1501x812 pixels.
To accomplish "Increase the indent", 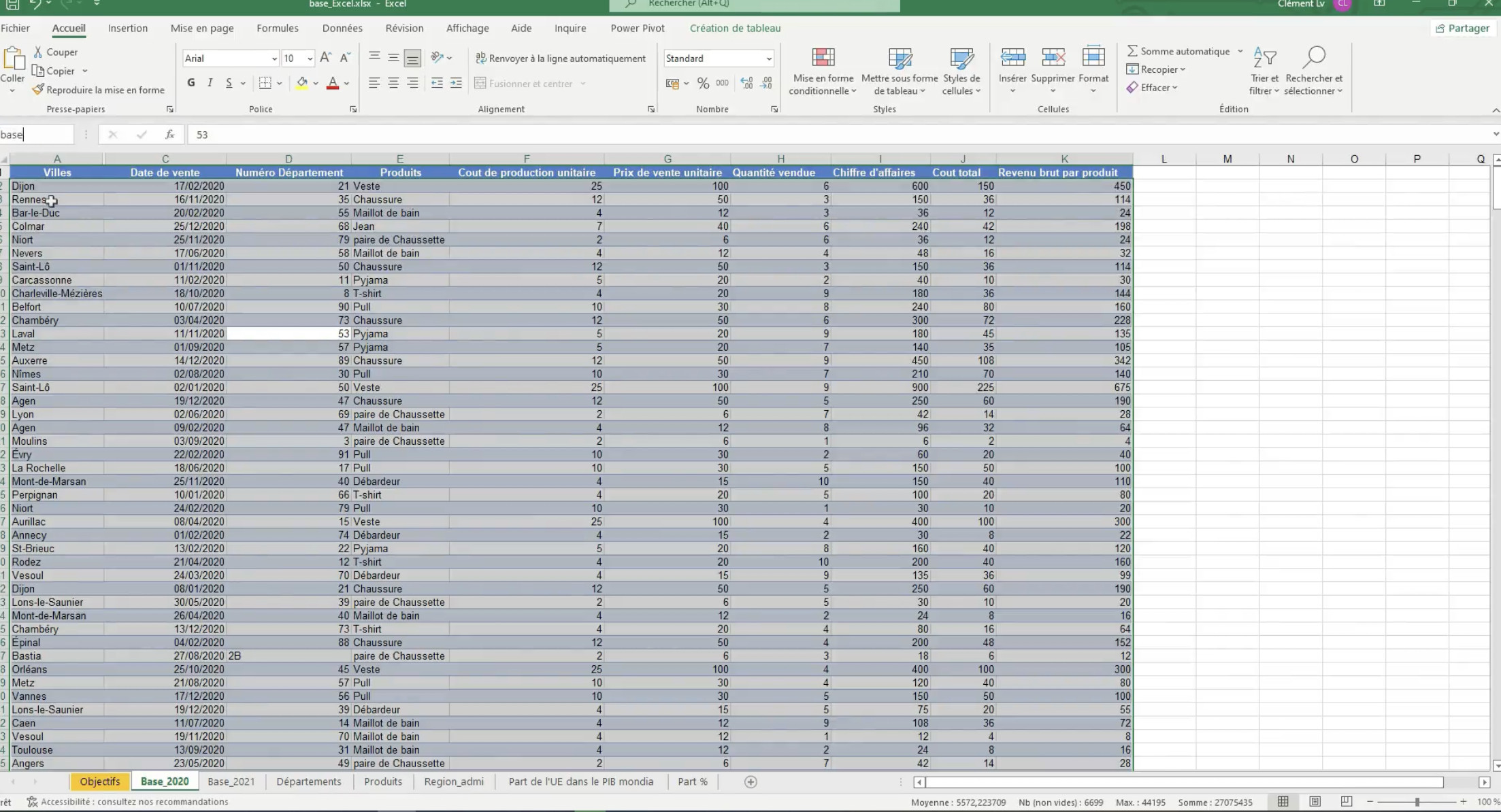I will click(x=456, y=83).
